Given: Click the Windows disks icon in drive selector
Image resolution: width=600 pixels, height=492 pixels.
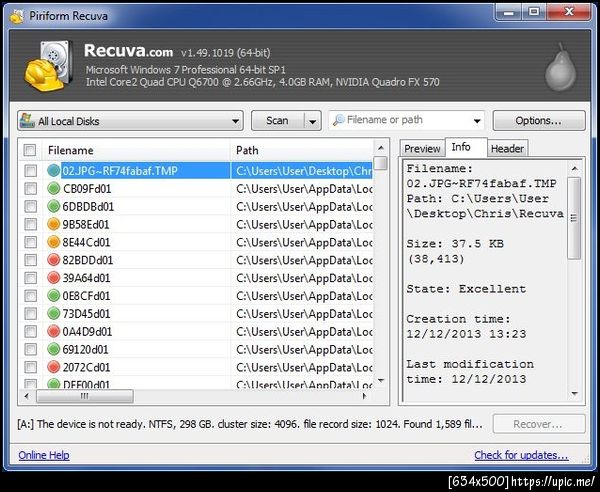Looking at the screenshot, I should click(x=27, y=121).
